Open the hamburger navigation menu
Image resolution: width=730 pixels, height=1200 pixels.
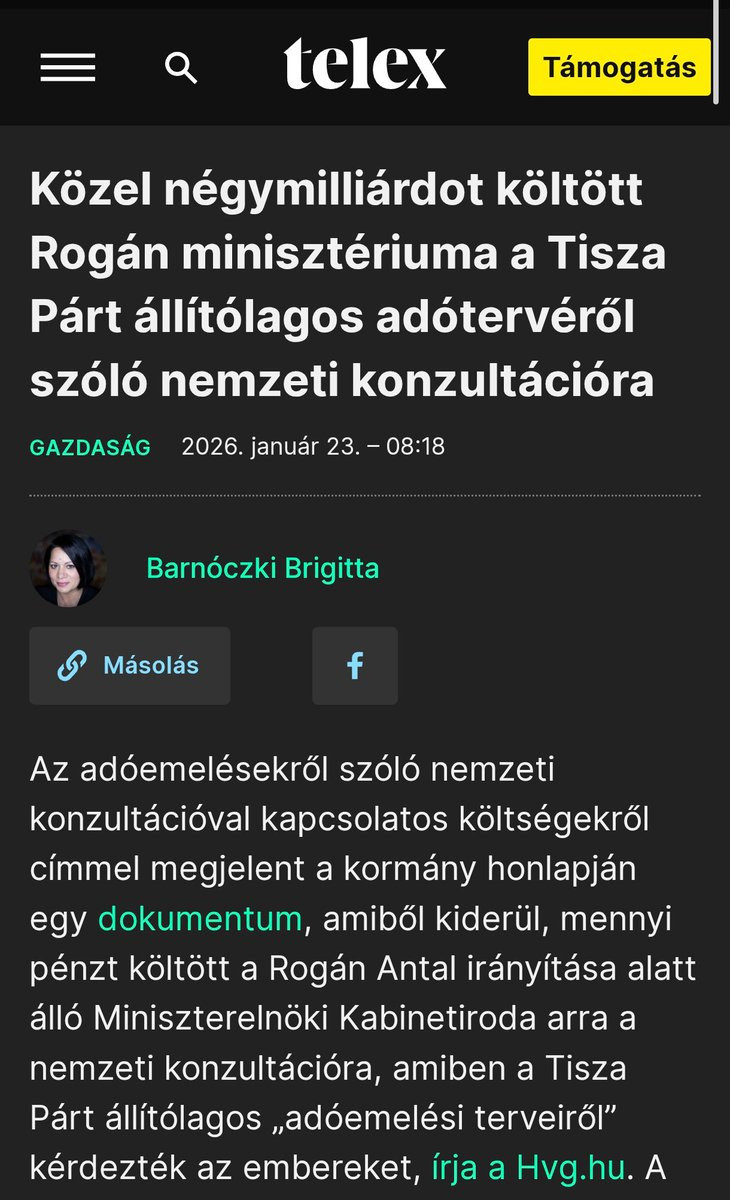[67, 68]
